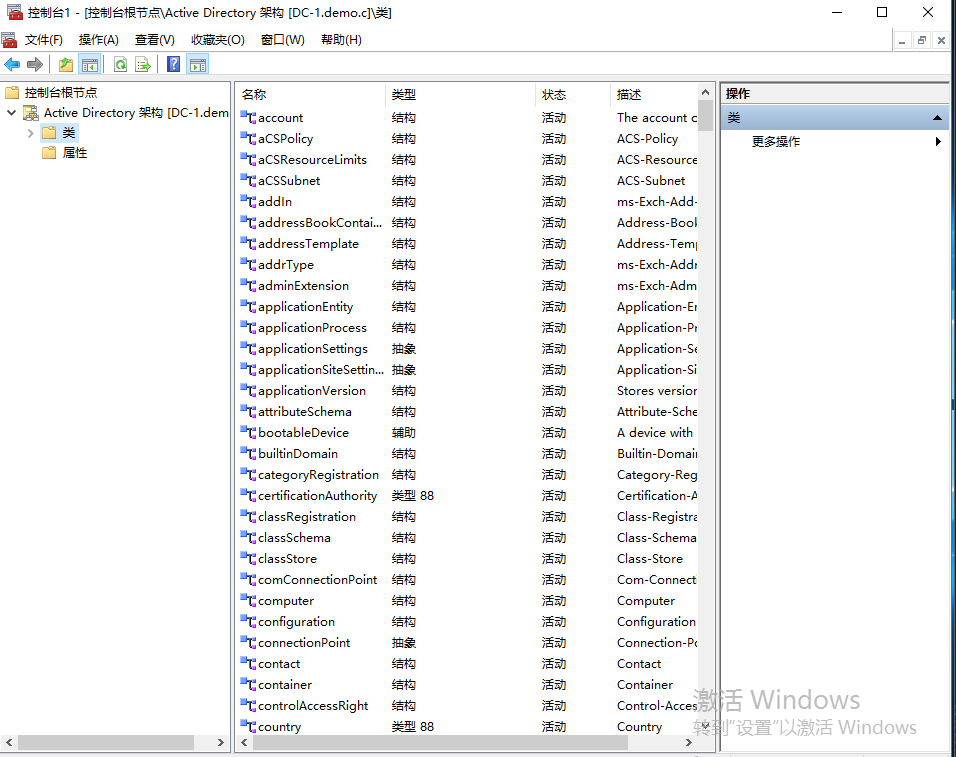Collapse the Active Directory 架构 tree node
This screenshot has width=956, height=757.
(12, 113)
